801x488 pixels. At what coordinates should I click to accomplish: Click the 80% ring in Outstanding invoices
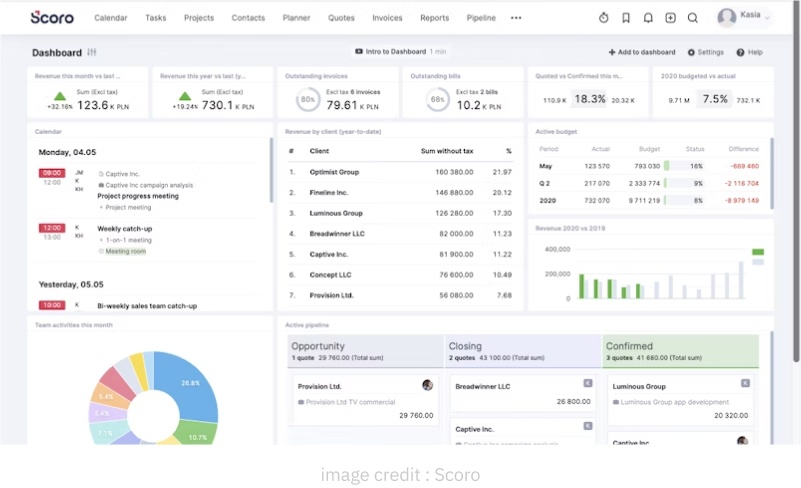(x=308, y=100)
